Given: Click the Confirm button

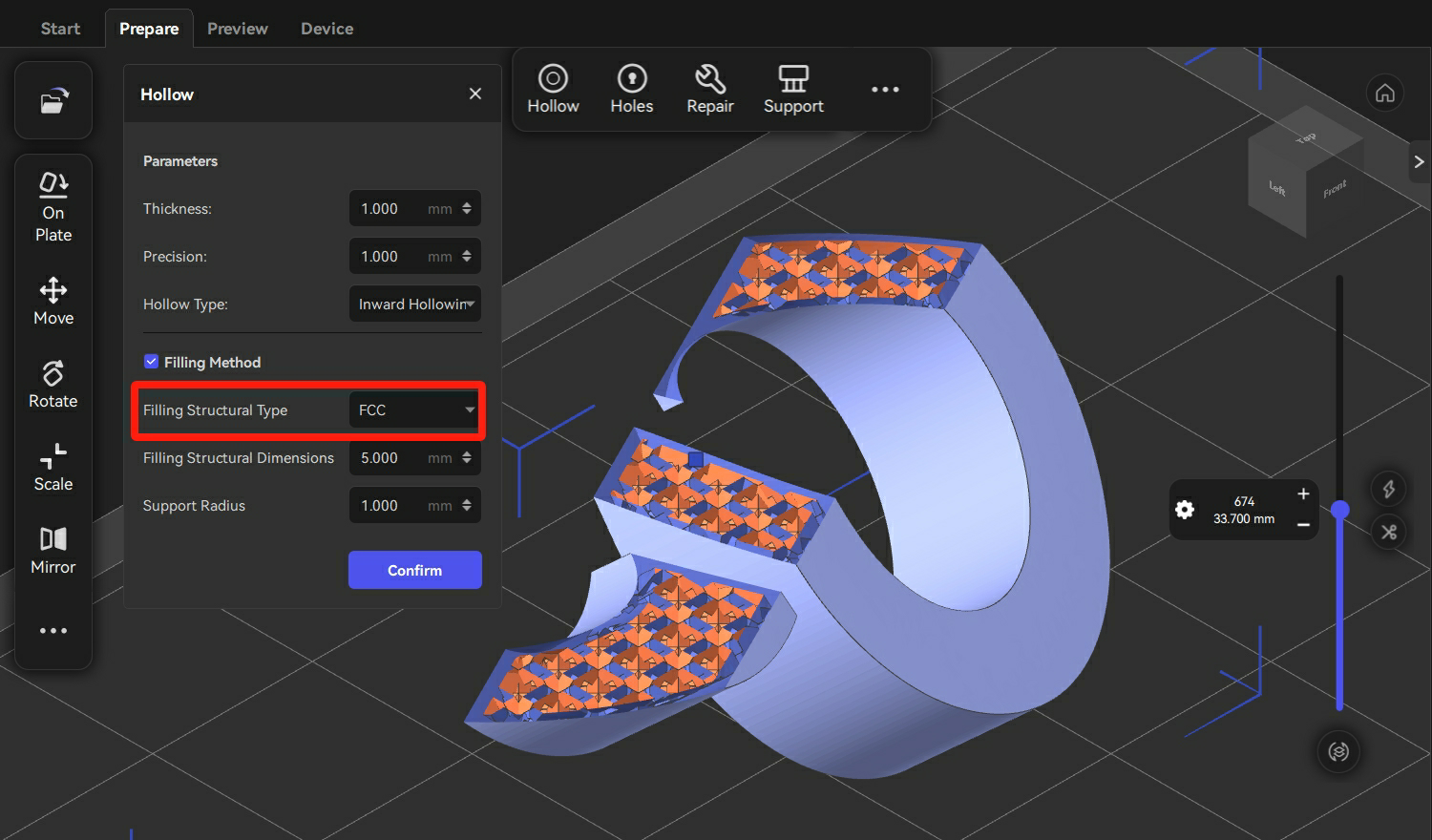Looking at the screenshot, I should coord(415,570).
